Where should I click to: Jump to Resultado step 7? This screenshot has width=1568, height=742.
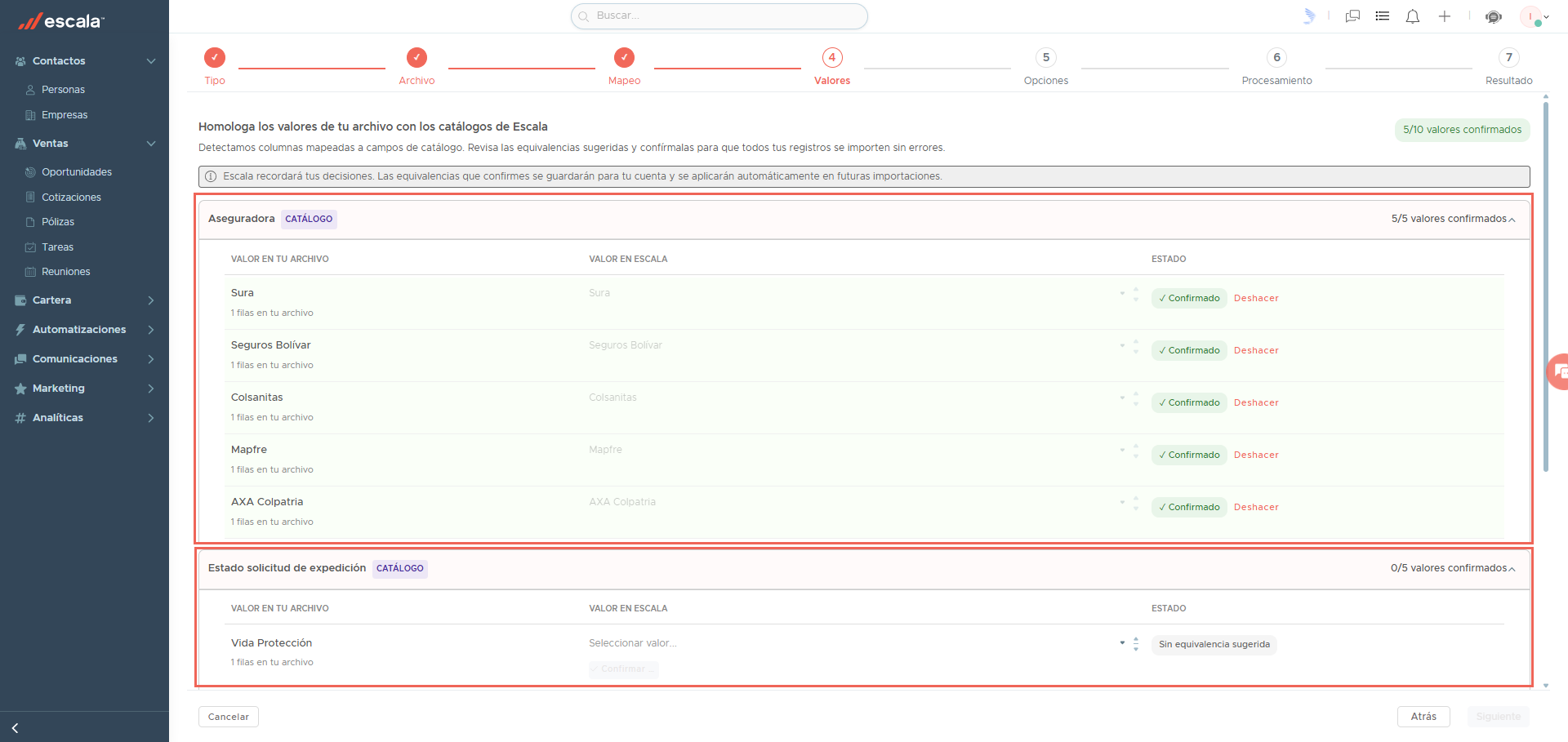point(1509,65)
